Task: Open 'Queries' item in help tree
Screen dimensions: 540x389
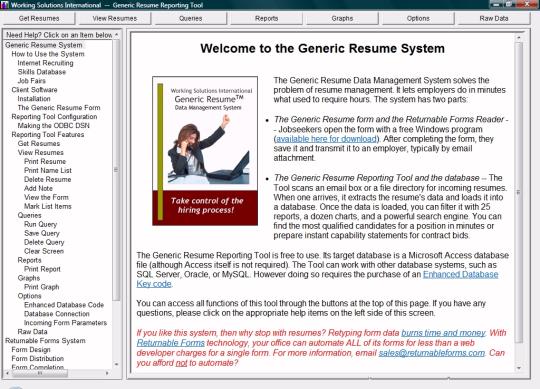Action: pyautogui.click(x=29, y=215)
